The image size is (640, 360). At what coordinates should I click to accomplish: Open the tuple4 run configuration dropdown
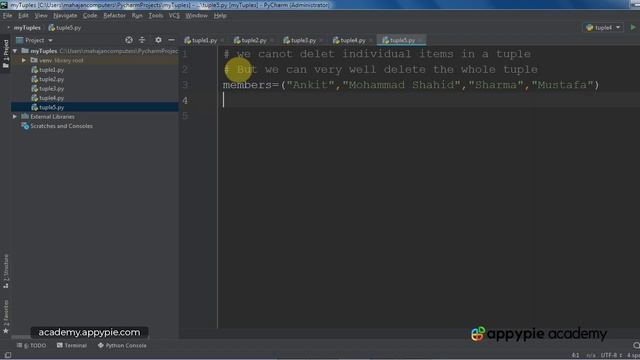(603, 28)
